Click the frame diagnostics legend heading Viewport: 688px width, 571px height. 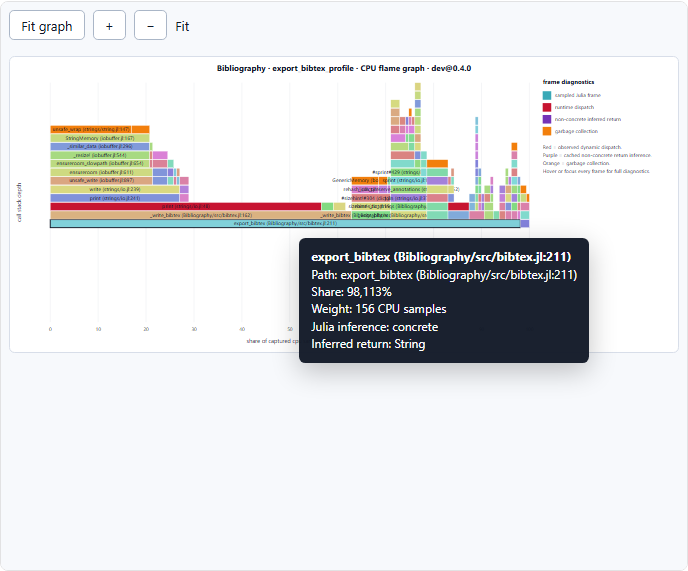568,82
